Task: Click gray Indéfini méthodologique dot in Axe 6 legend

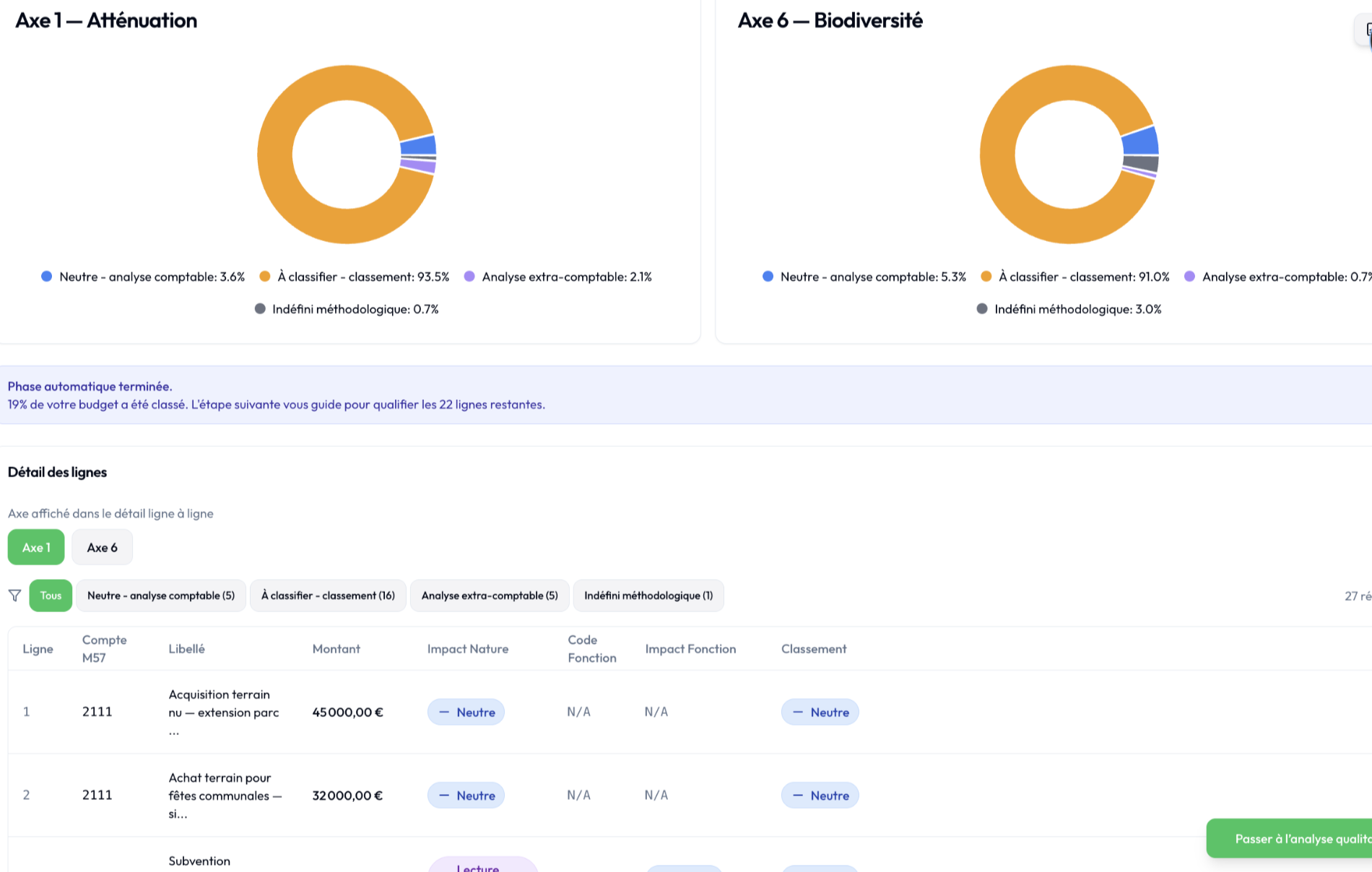Action: click(982, 309)
